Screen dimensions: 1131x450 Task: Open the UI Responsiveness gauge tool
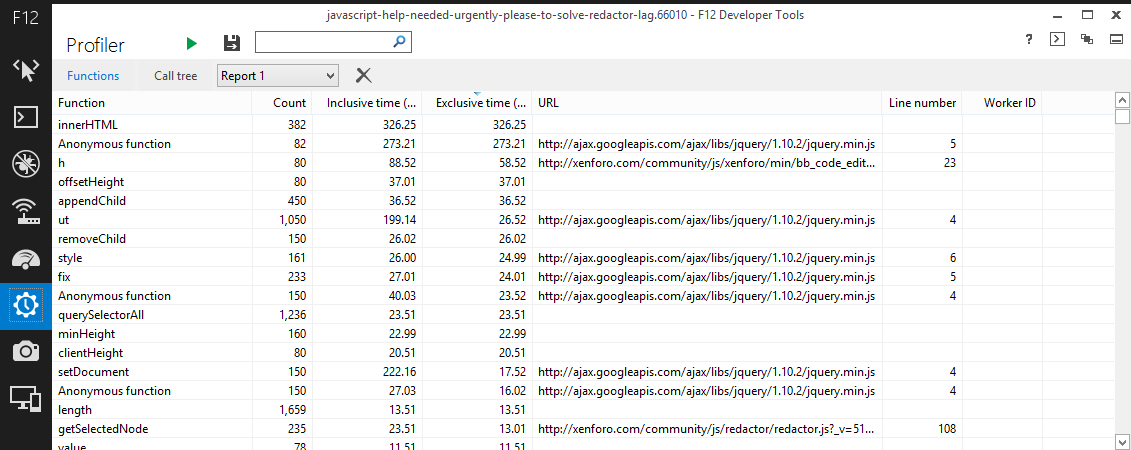25,257
